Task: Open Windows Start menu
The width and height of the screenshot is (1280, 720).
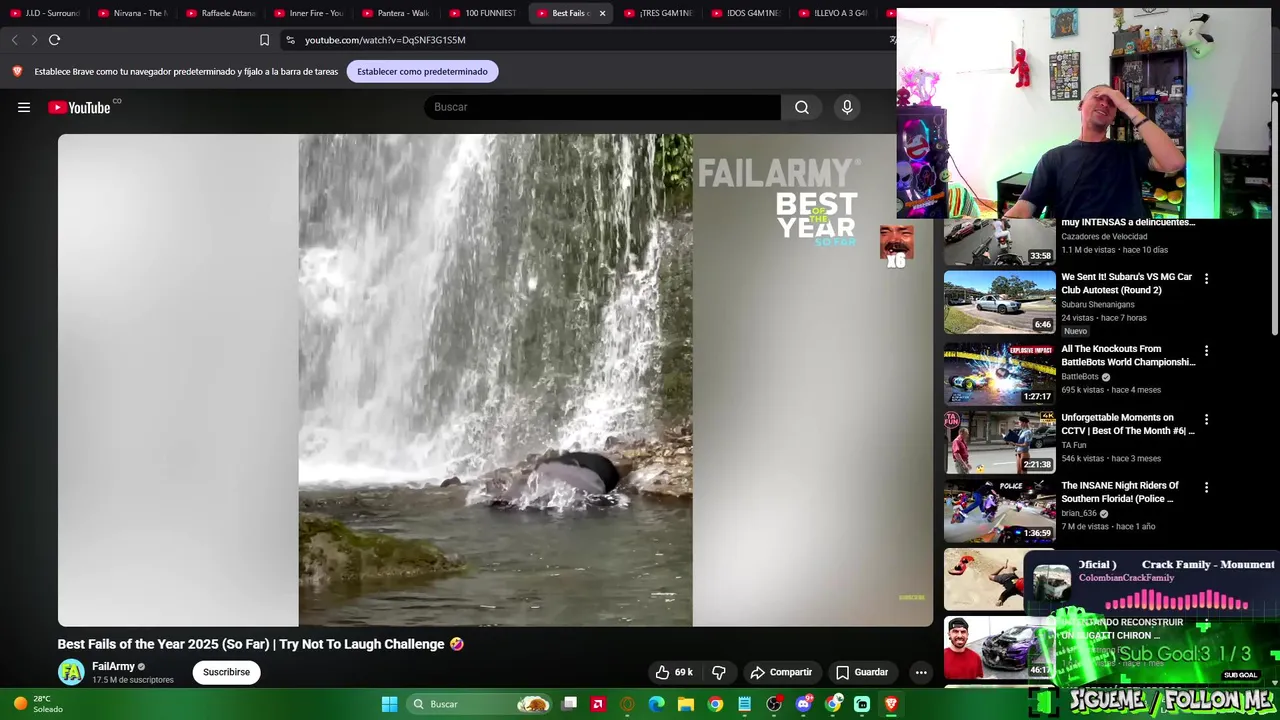Action: pyautogui.click(x=389, y=704)
